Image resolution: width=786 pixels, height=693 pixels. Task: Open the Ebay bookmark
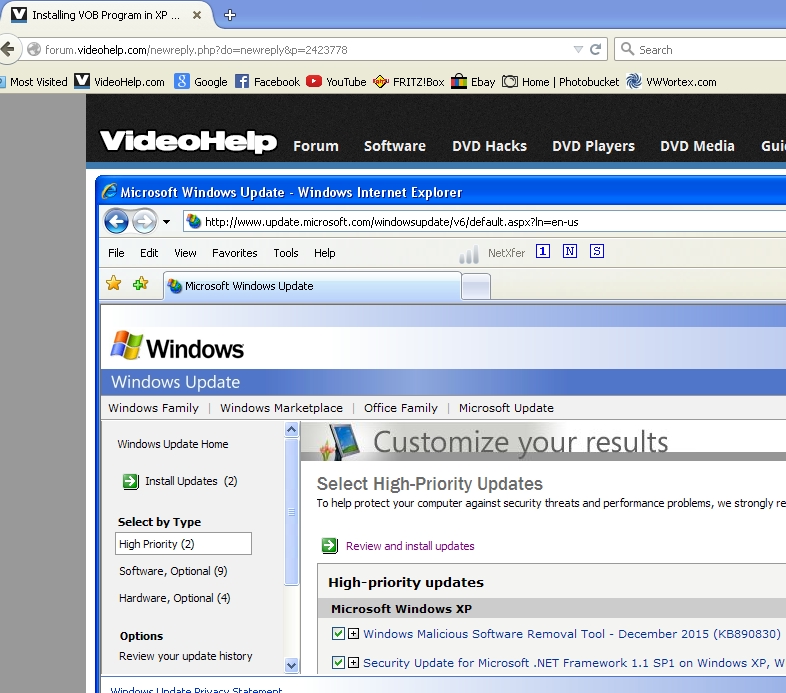pos(473,82)
